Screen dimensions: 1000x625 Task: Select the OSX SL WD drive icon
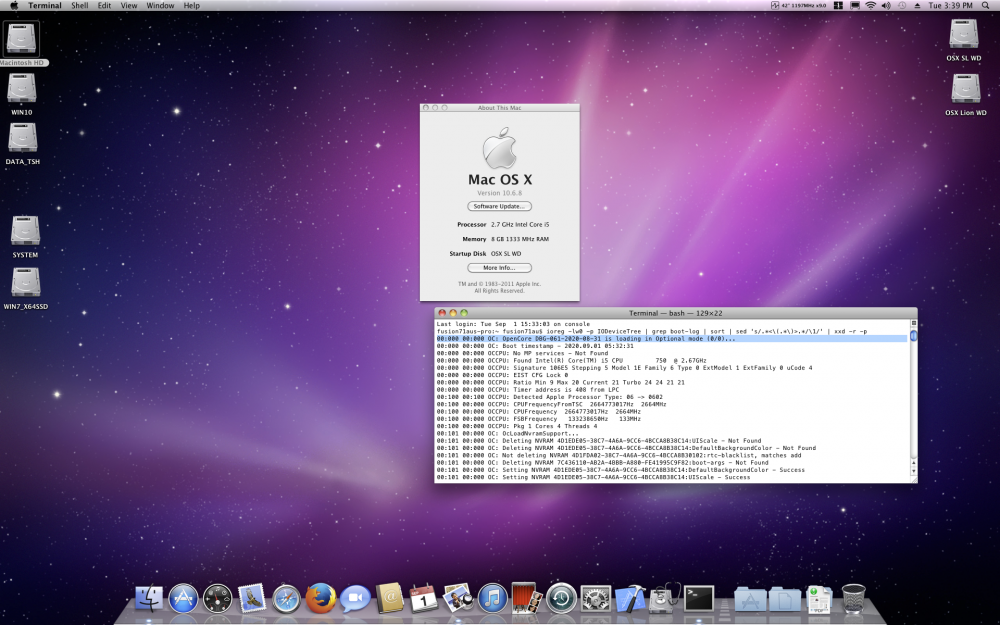964,34
